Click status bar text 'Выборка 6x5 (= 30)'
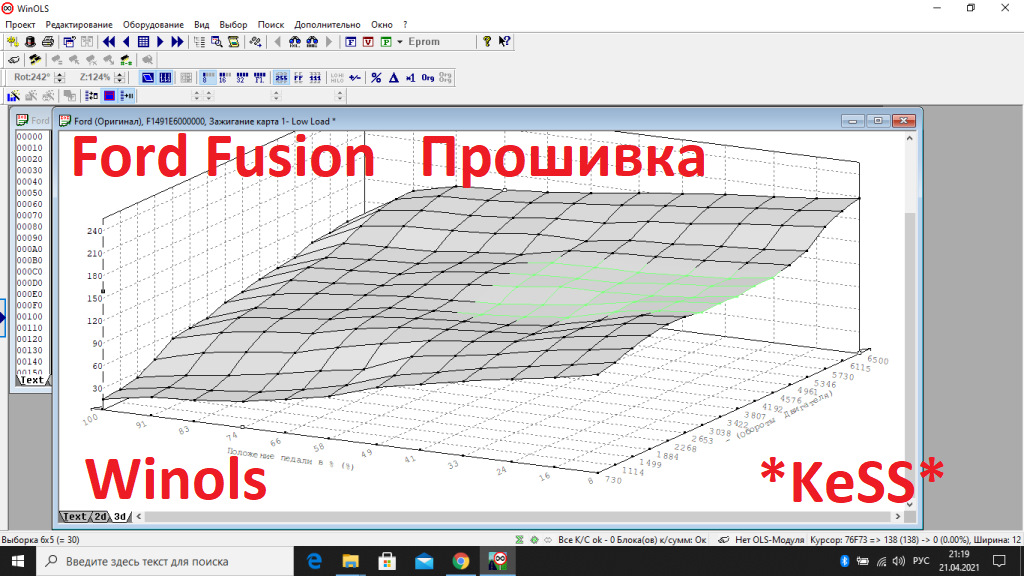Image resolution: width=1024 pixels, height=576 pixels. pyautogui.click(x=40, y=539)
